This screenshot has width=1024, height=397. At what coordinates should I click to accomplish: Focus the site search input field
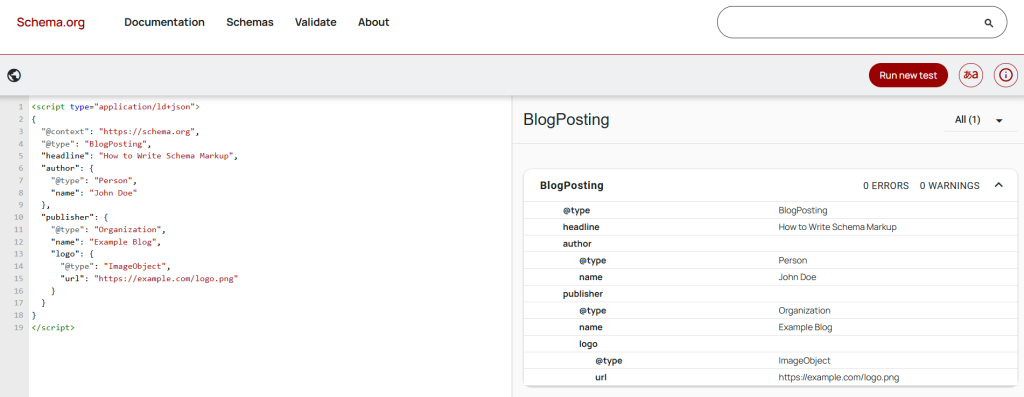(862, 22)
